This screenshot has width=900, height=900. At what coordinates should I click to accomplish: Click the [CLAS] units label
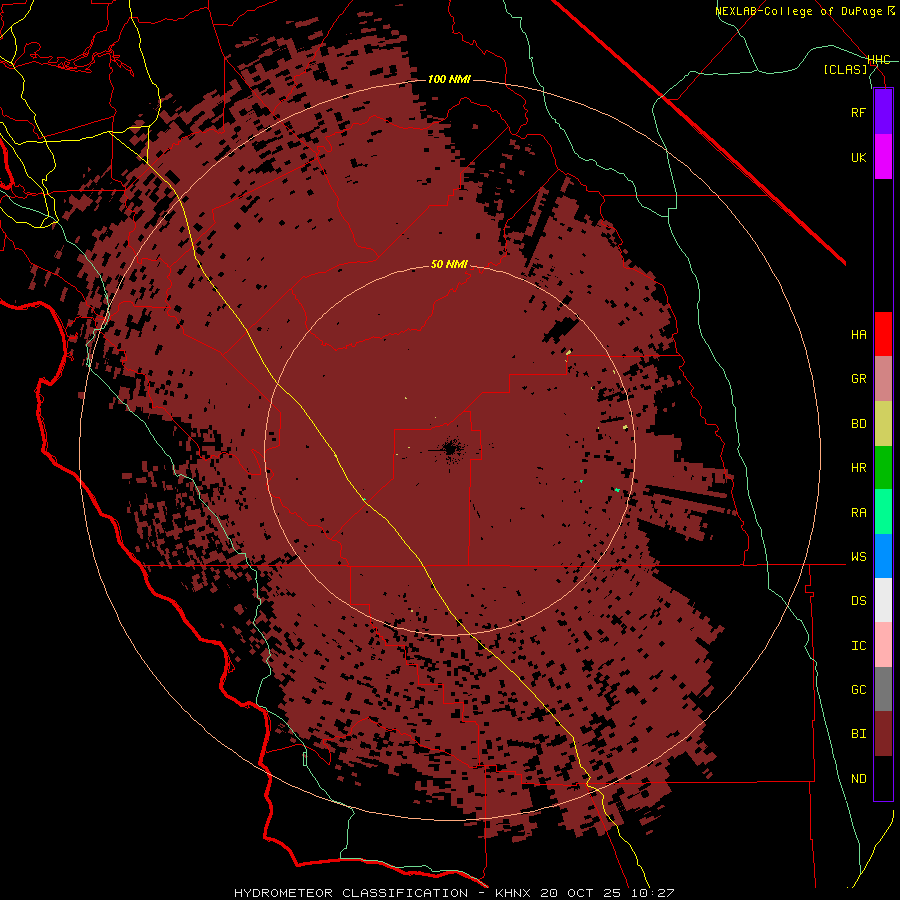pos(845,69)
